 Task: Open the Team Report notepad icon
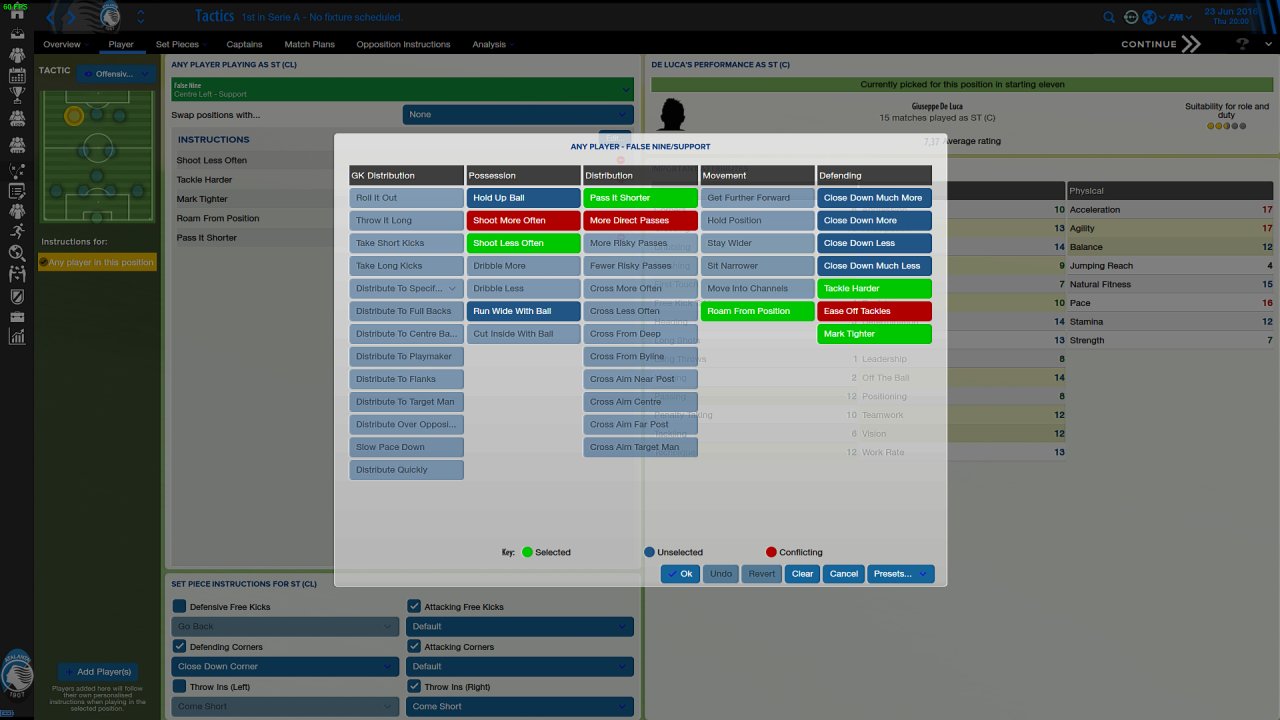click(x=17, y=191)
